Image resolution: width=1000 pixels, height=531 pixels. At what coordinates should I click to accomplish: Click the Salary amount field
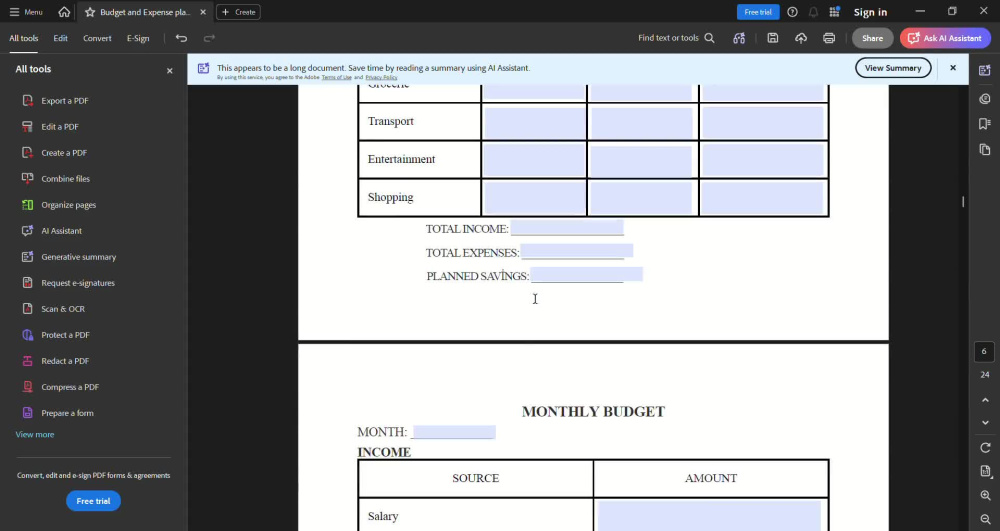(709, 516)
